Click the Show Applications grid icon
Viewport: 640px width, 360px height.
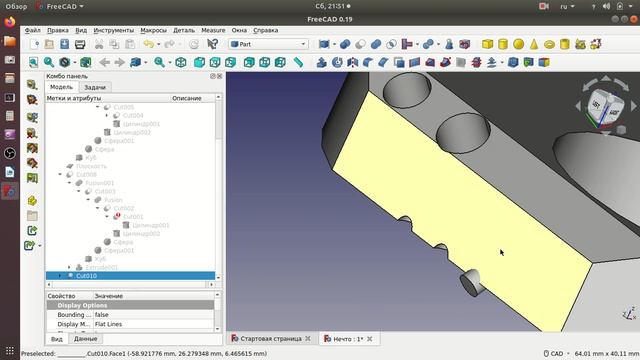(x=10, y=351)
